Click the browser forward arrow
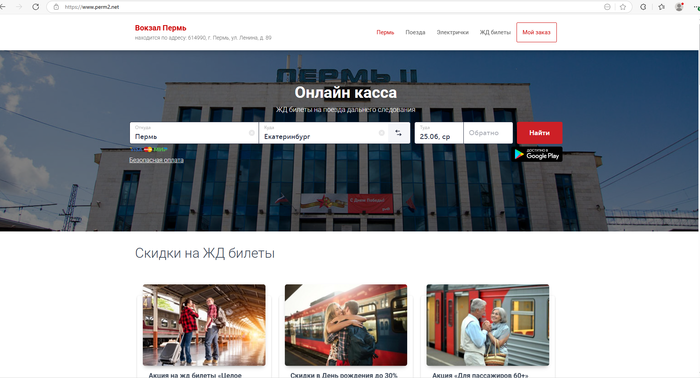Viewport: 700px width, 378px height. point(19,7)
